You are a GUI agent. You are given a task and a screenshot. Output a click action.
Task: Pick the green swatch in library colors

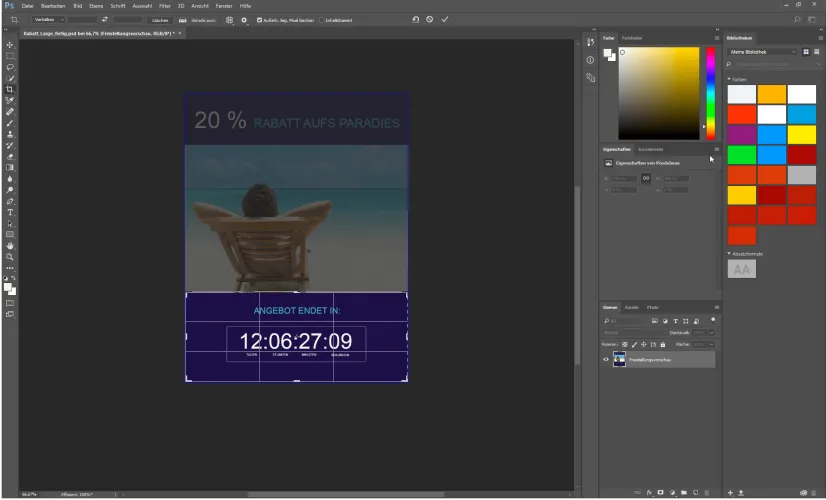pyautogui.click(x=742, y=155)
